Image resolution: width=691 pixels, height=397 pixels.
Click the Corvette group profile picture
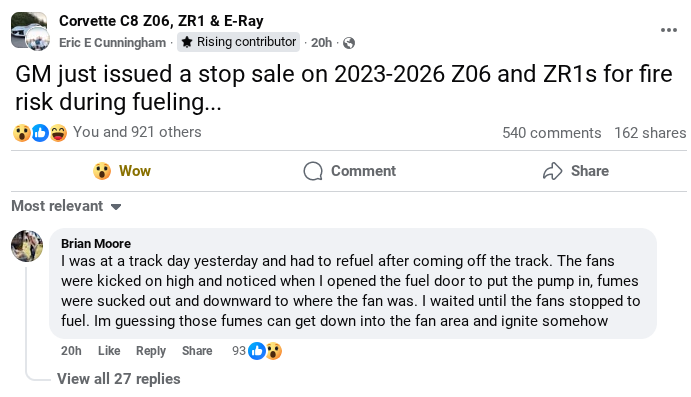point(30,31)
